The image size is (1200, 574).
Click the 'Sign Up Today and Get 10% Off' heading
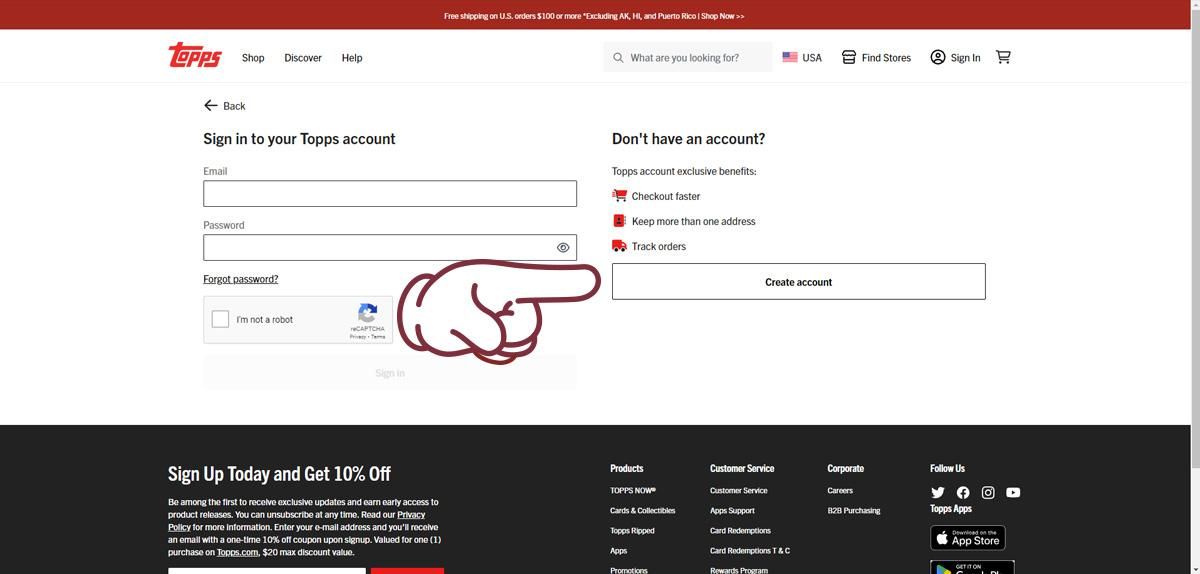click(279, 474)
